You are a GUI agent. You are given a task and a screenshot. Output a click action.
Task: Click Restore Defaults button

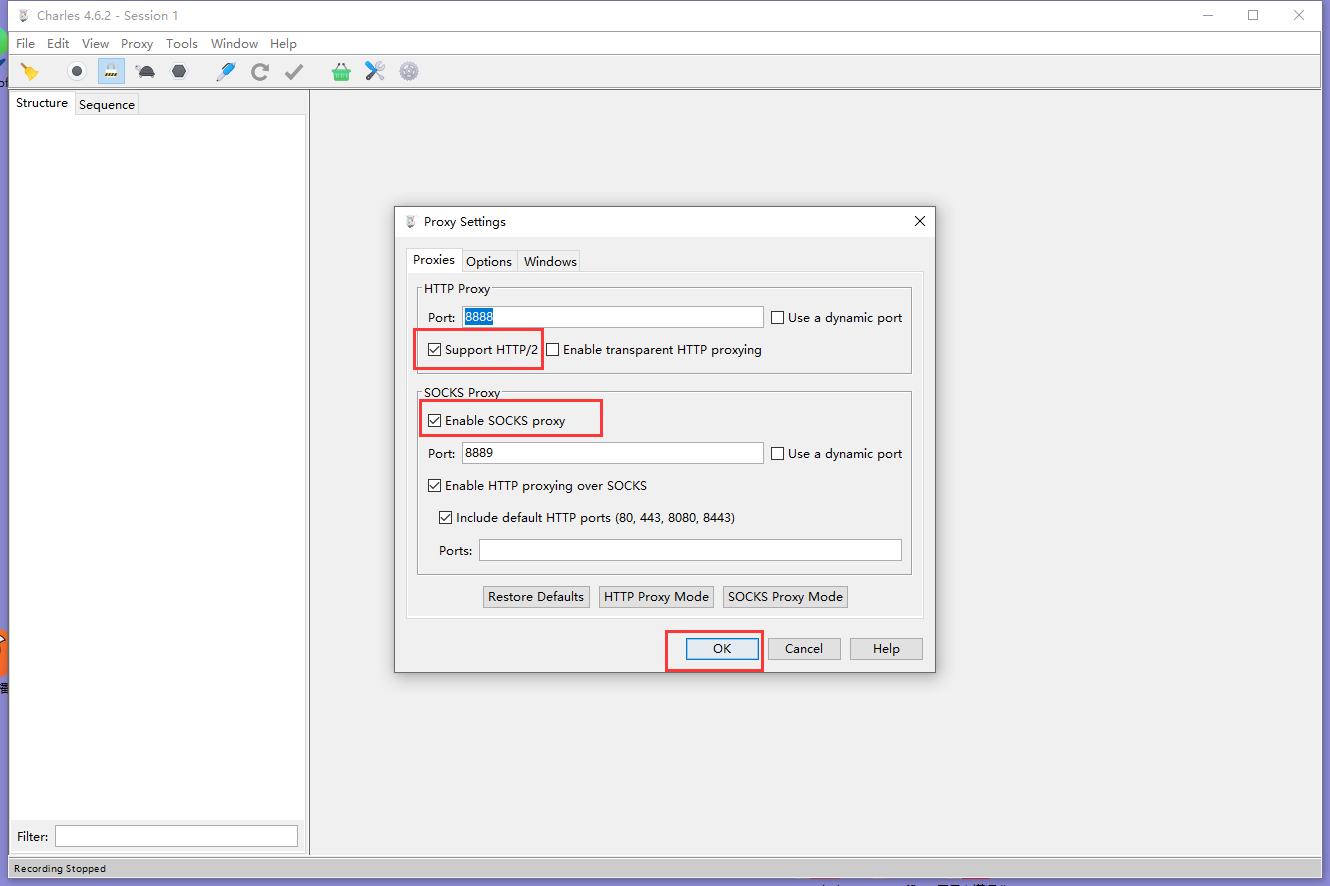tap(536, 597)
